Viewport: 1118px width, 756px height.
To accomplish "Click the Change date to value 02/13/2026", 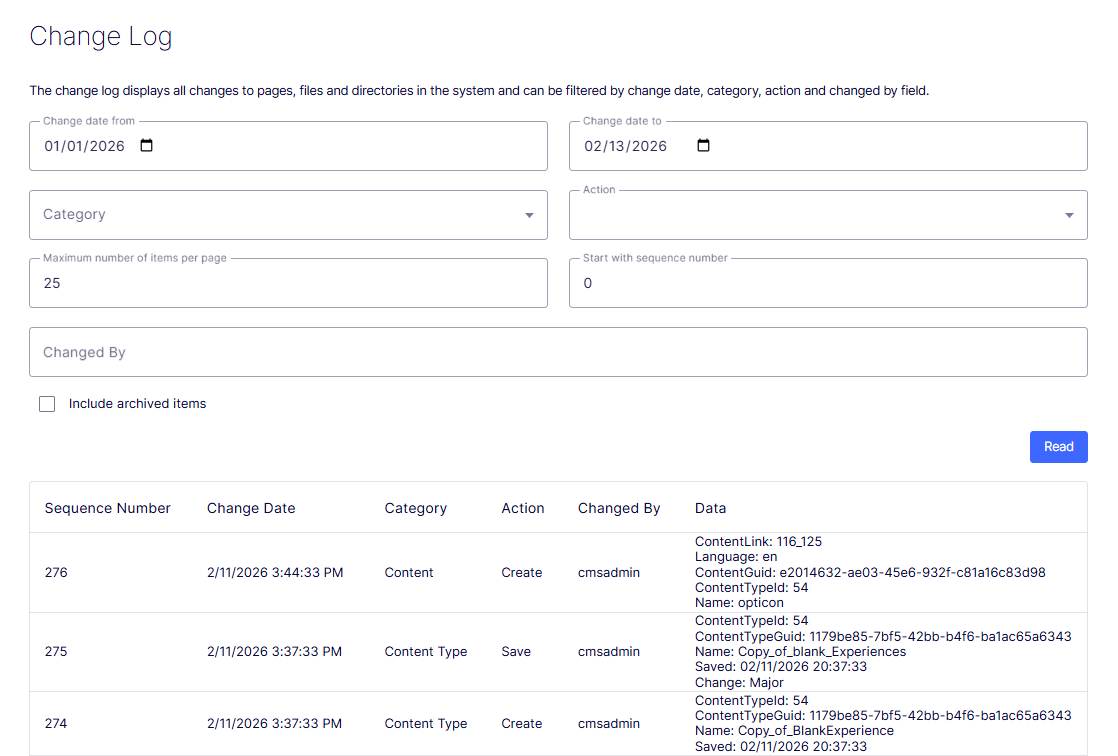I will click(x=625, y=146).
